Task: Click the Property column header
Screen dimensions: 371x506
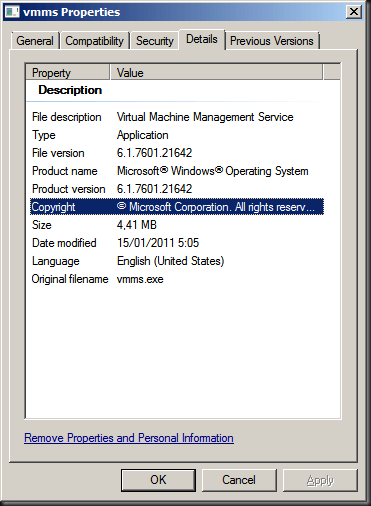Action: 68,72
